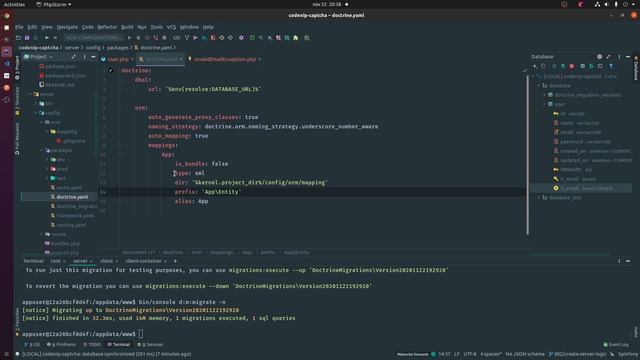640x360 pixels.
Task: Expand the doctrine_migration_versions table node
Action: point(544,95)
